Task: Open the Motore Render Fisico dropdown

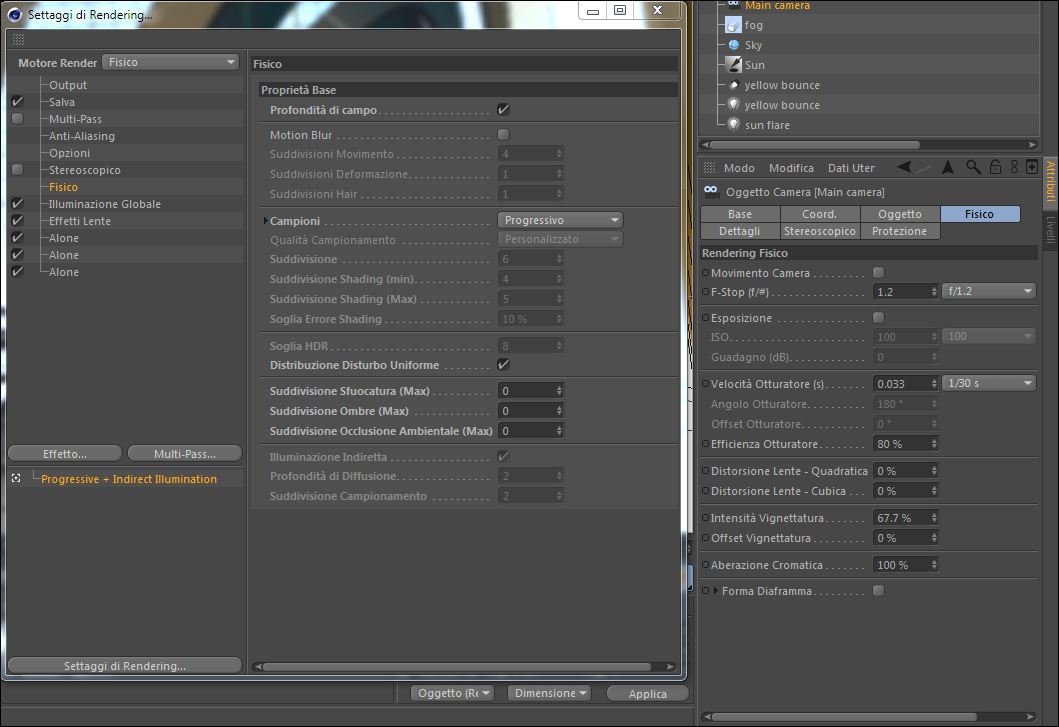Action: (x=171, y=62)
